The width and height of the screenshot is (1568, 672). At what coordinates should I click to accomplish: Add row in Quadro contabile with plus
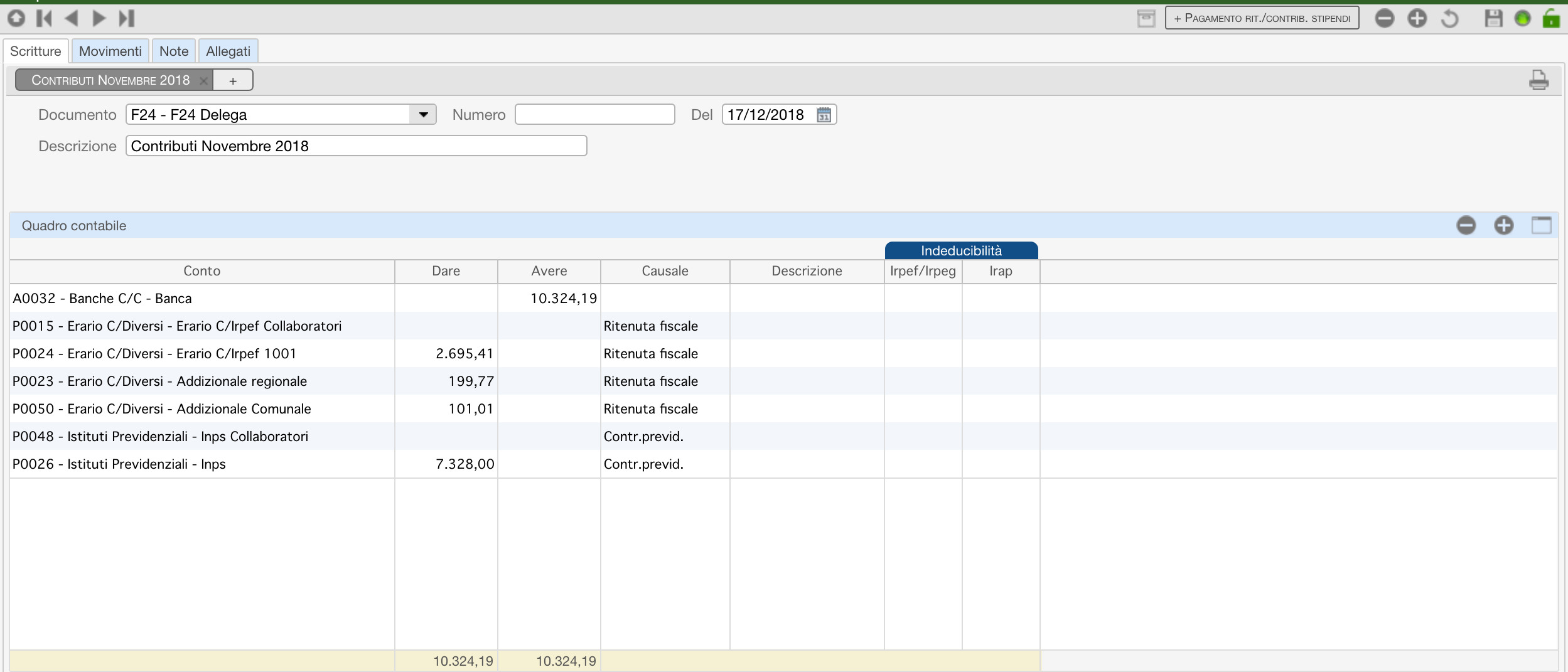pos(1503,225)
